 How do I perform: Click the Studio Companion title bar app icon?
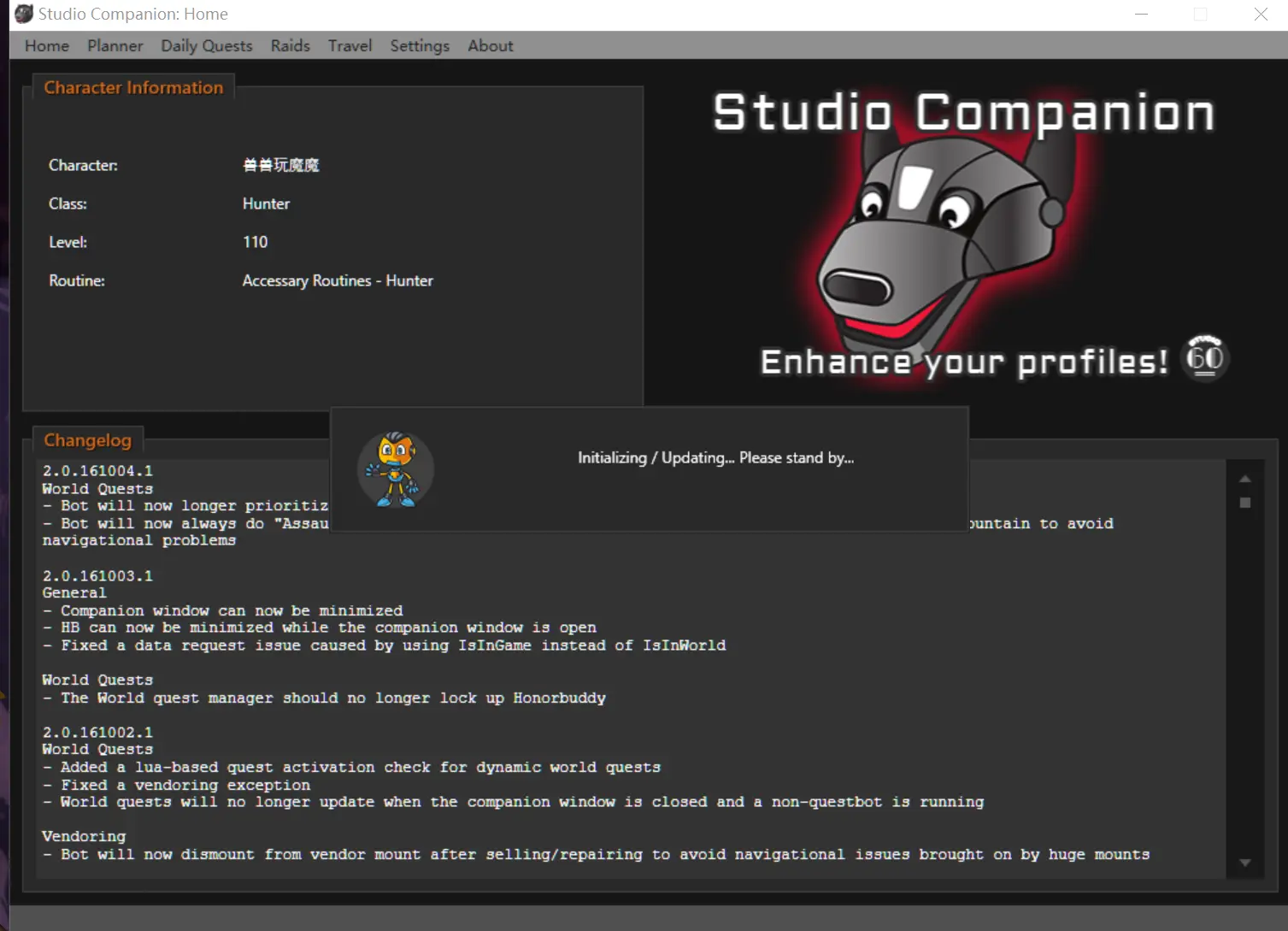(24, 14)
